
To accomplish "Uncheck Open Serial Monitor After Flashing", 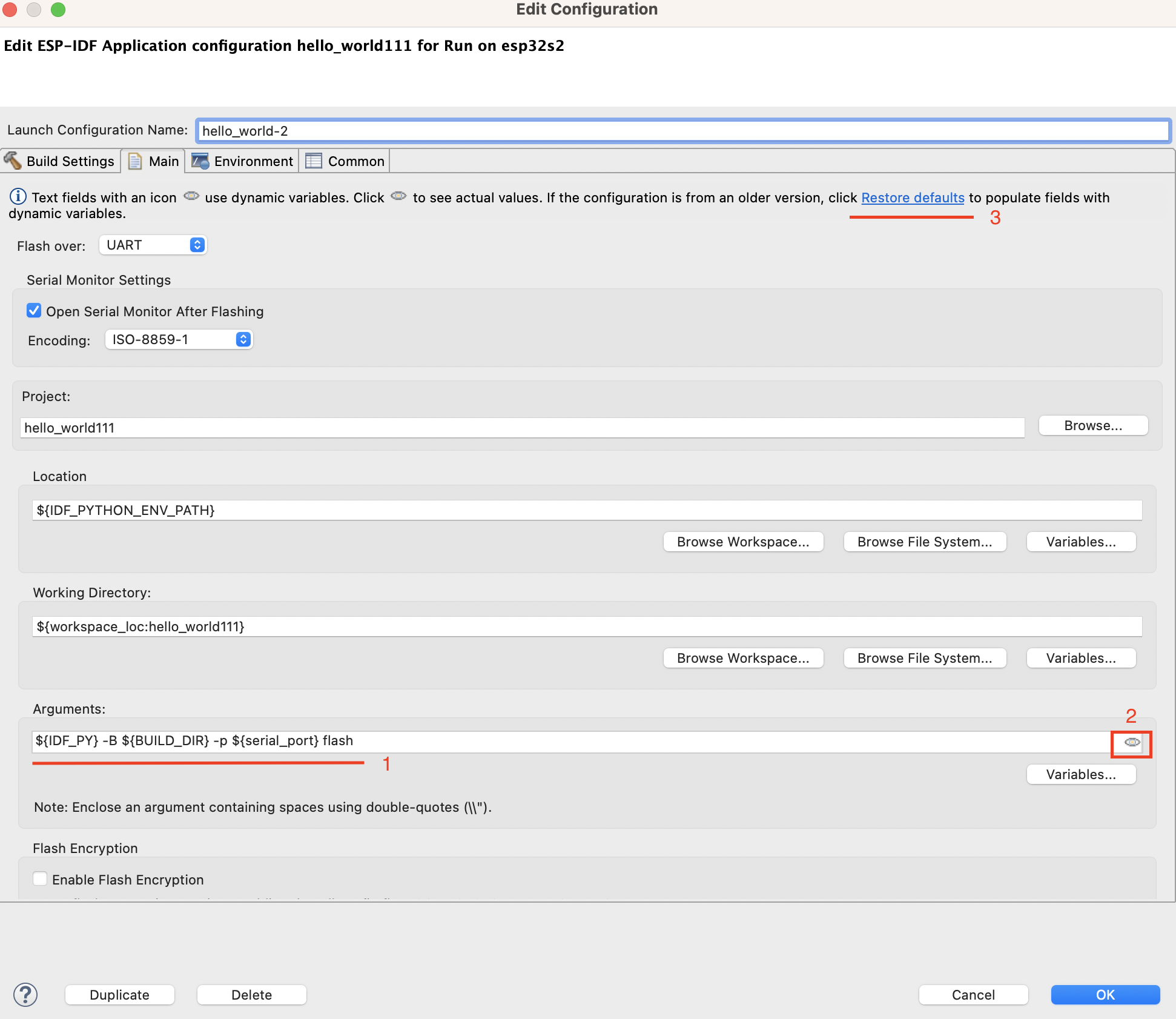I will pyautogui.click(x=34, y=311).
